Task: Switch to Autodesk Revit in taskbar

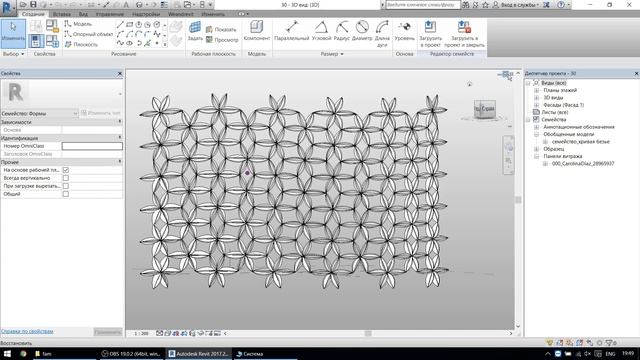Action: click(x=199, y=354)
